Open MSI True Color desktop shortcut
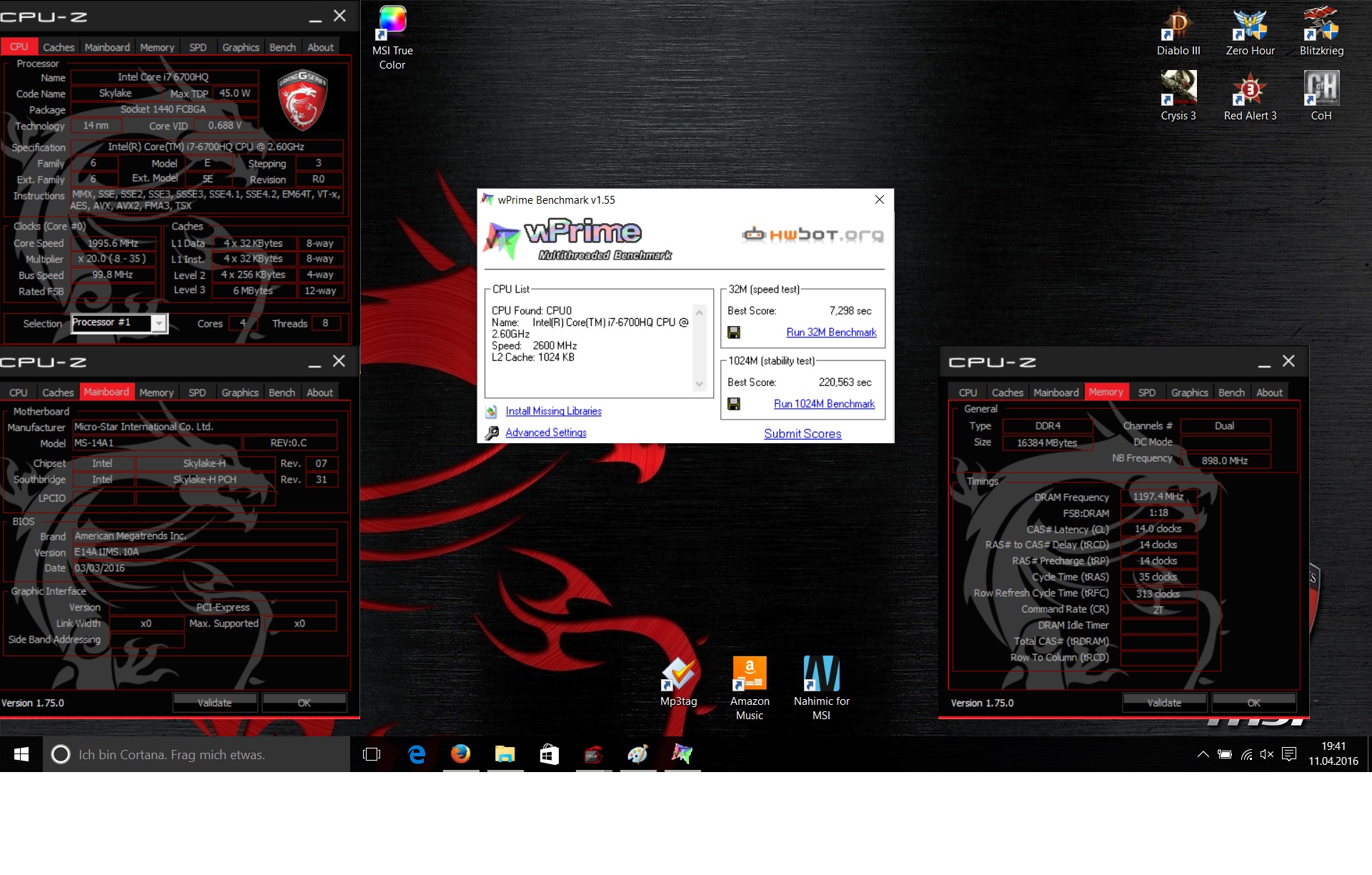The height and width of the screenshot is (875, 1372). coord(392,38)
